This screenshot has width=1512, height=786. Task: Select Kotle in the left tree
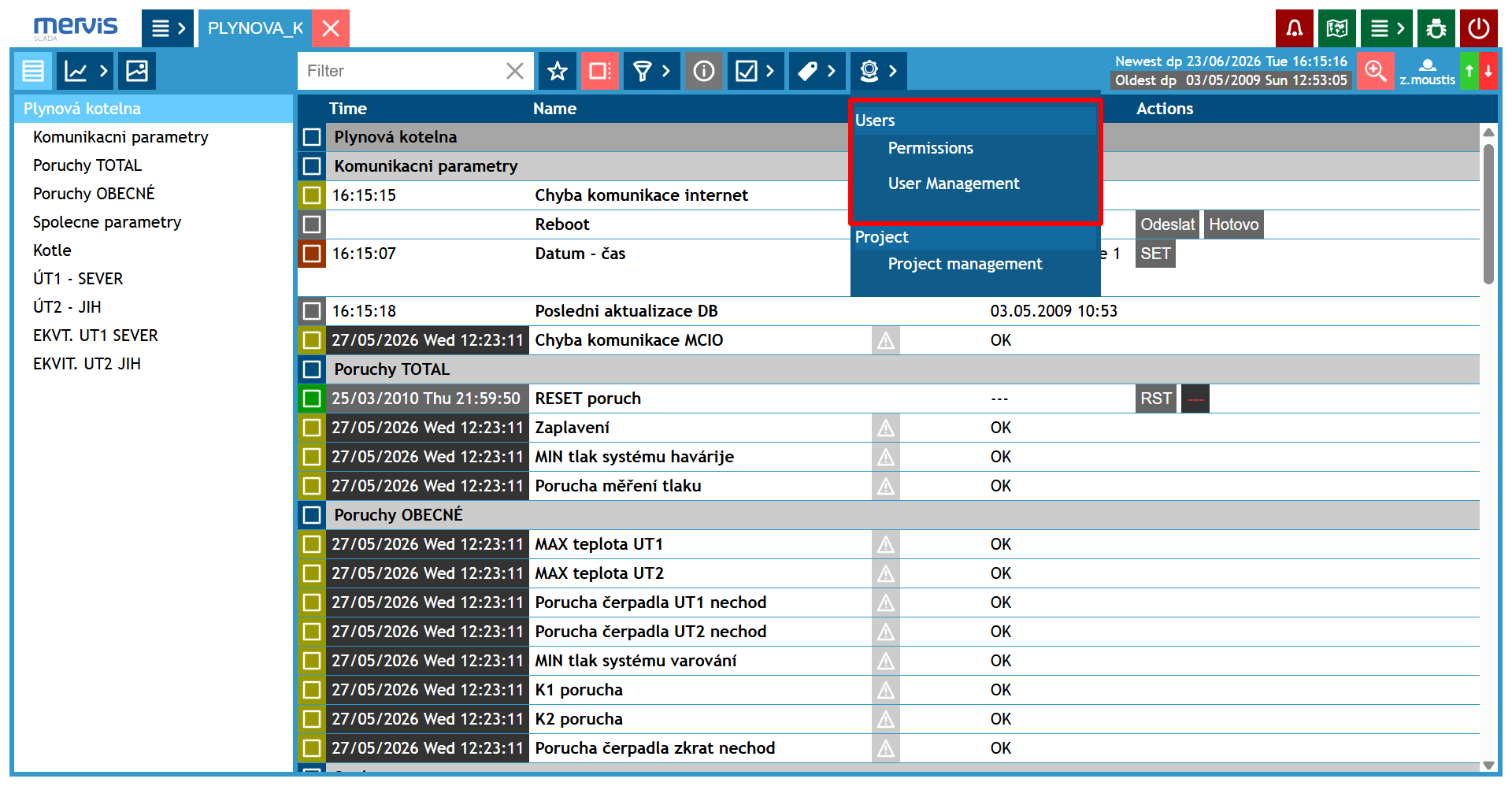pyautogui.click(x=52, y=250)
